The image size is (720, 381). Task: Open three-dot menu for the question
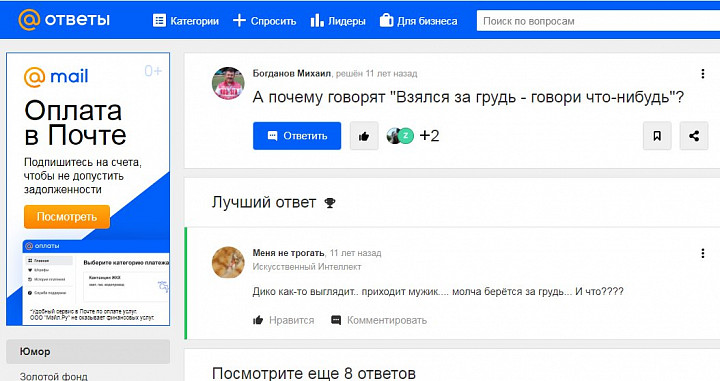703,74
